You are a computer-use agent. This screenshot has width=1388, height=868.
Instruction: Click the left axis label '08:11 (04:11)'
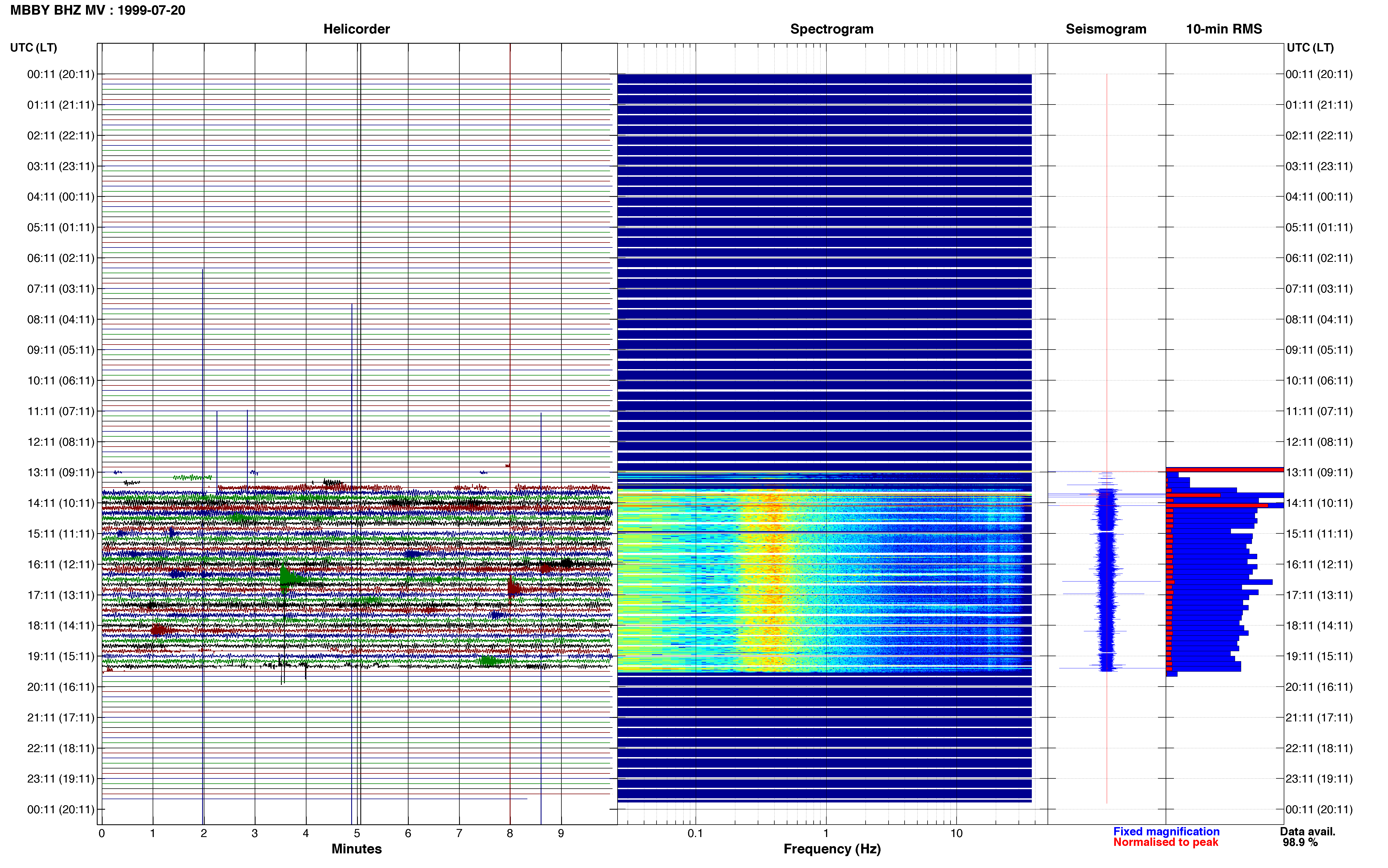pyautogui.click(x=61, y=319)
